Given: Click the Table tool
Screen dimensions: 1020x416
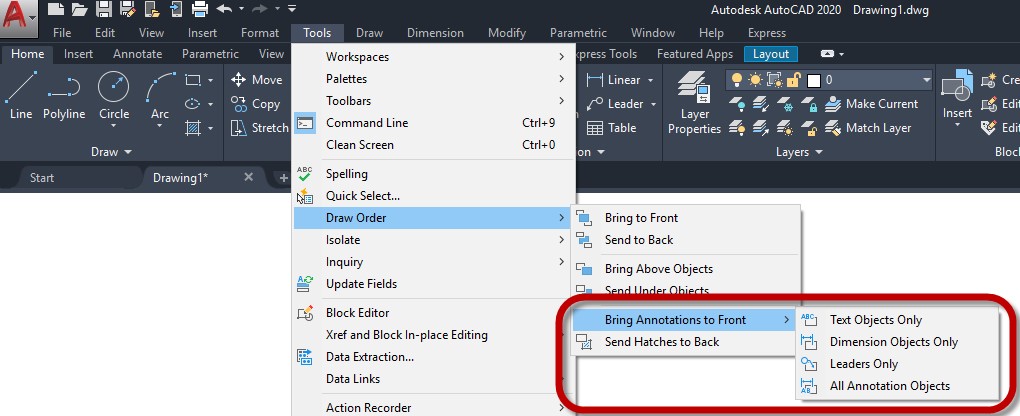Looking at the screenshot, I should coord(611,128).
